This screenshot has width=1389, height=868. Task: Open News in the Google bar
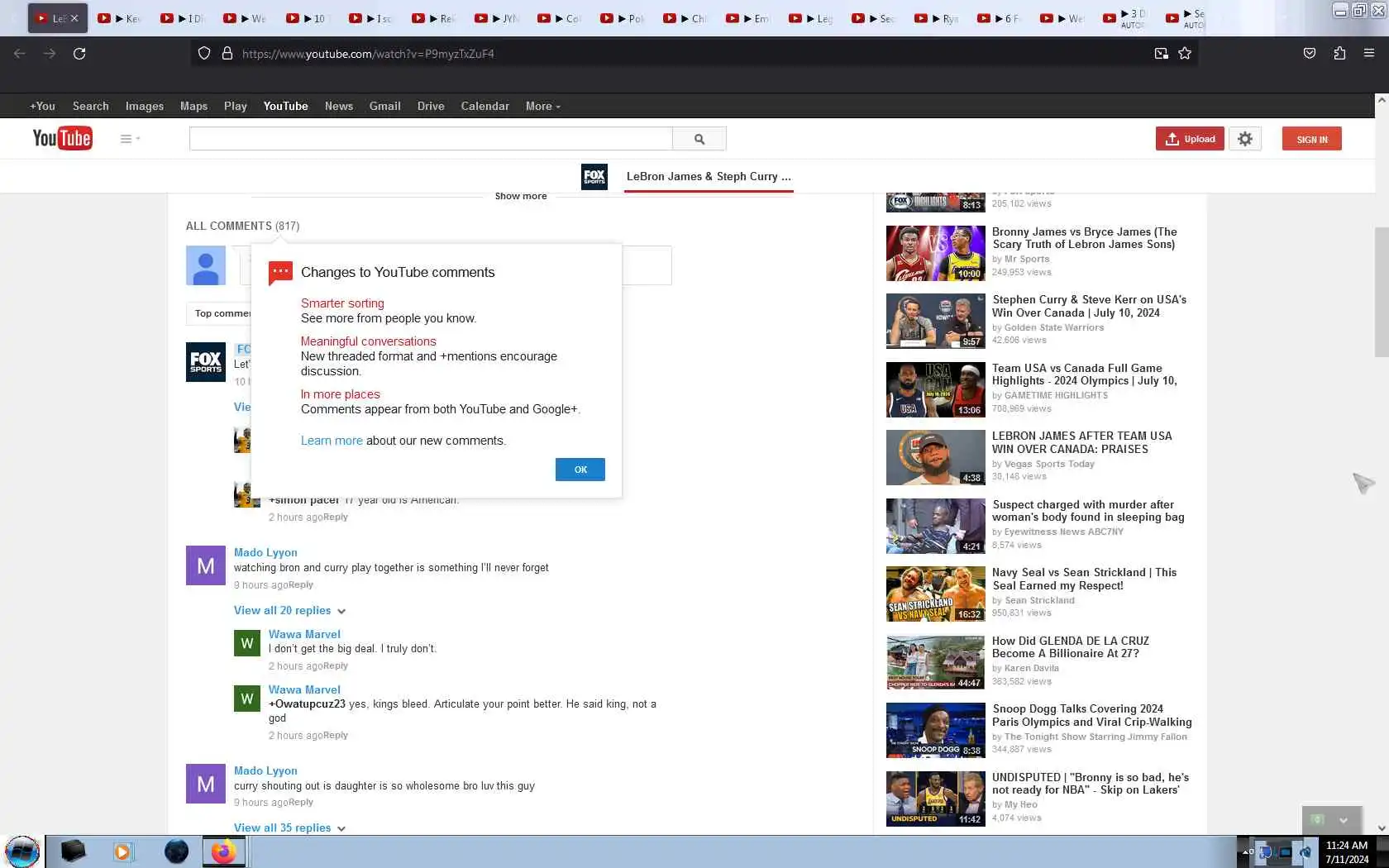(339, 106)
